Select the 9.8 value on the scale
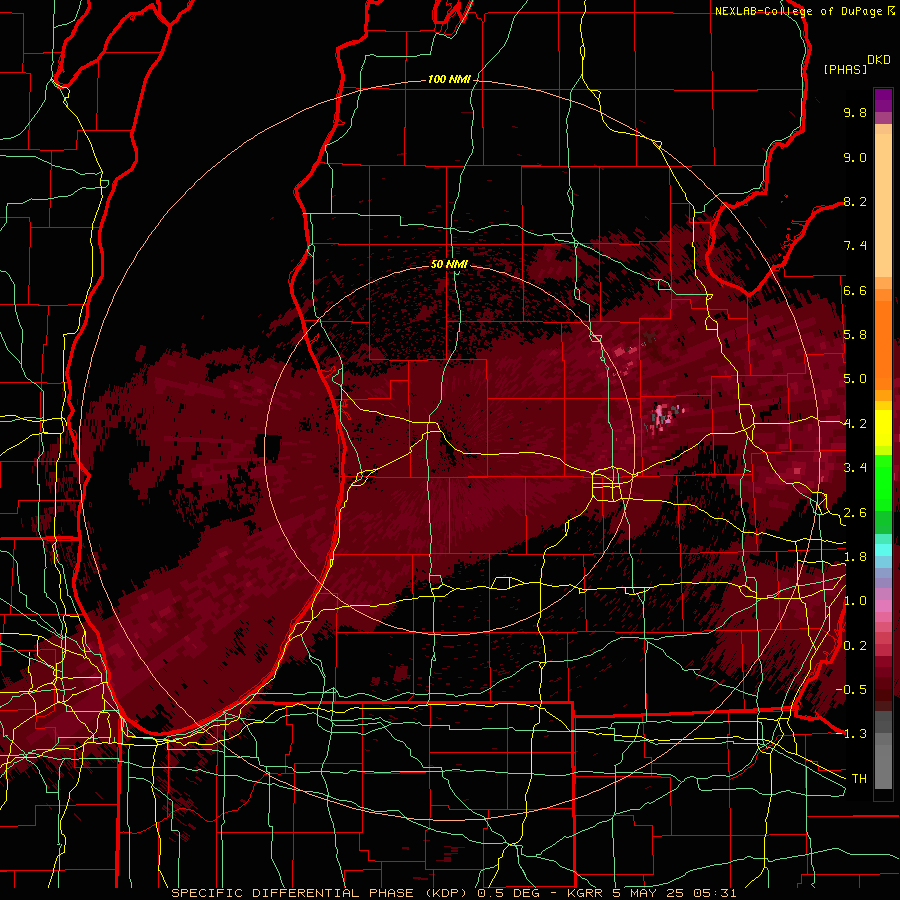 [x=855, y=112]
